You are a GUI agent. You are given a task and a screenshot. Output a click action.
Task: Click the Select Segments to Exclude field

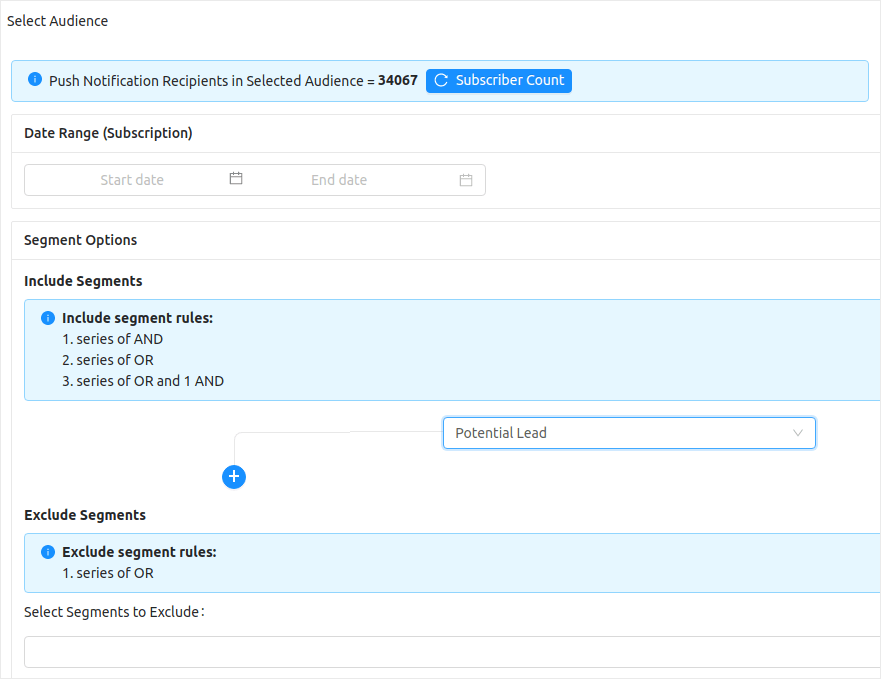click(x=452, y=652)
